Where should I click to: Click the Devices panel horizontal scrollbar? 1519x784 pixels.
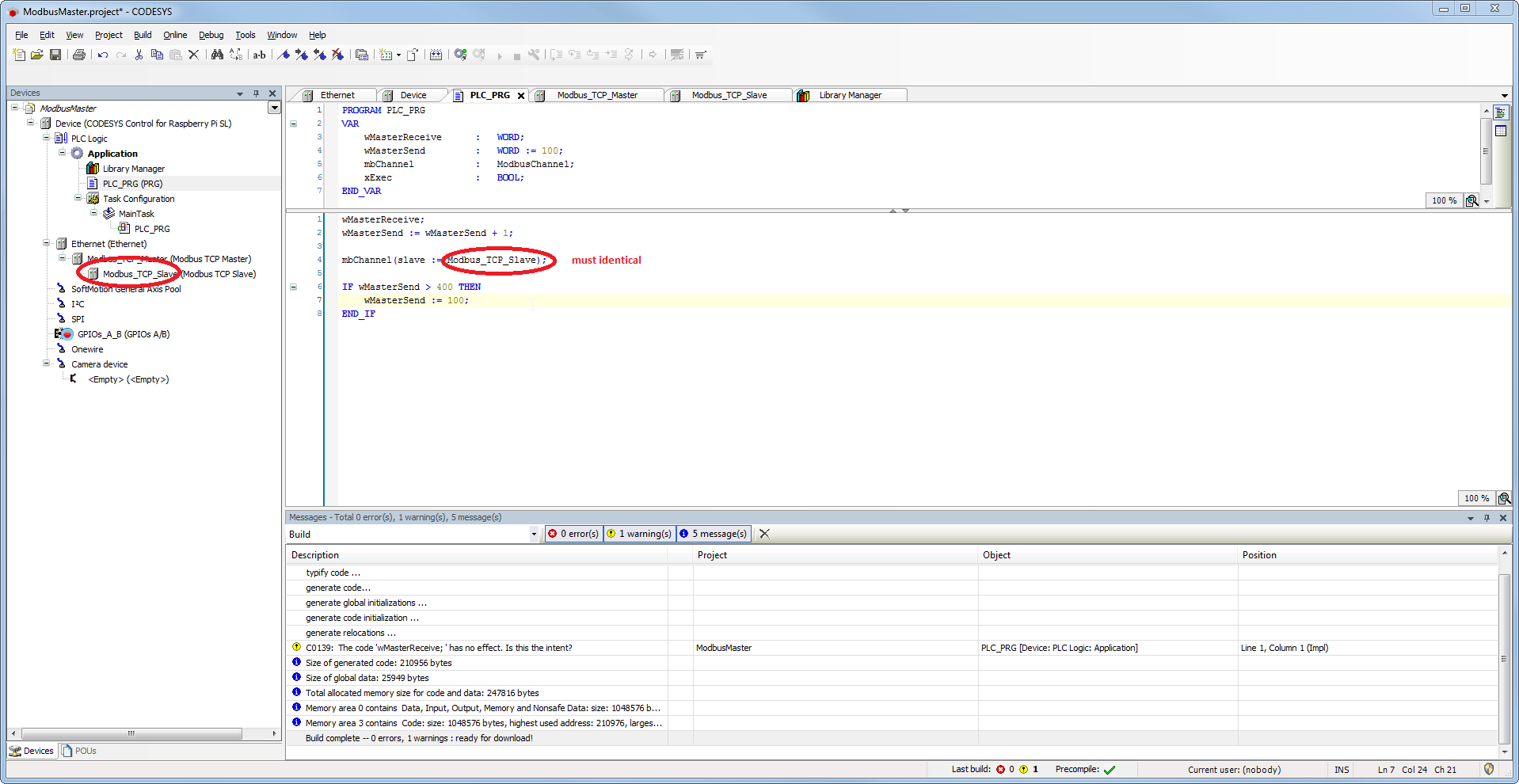[131, 734]
